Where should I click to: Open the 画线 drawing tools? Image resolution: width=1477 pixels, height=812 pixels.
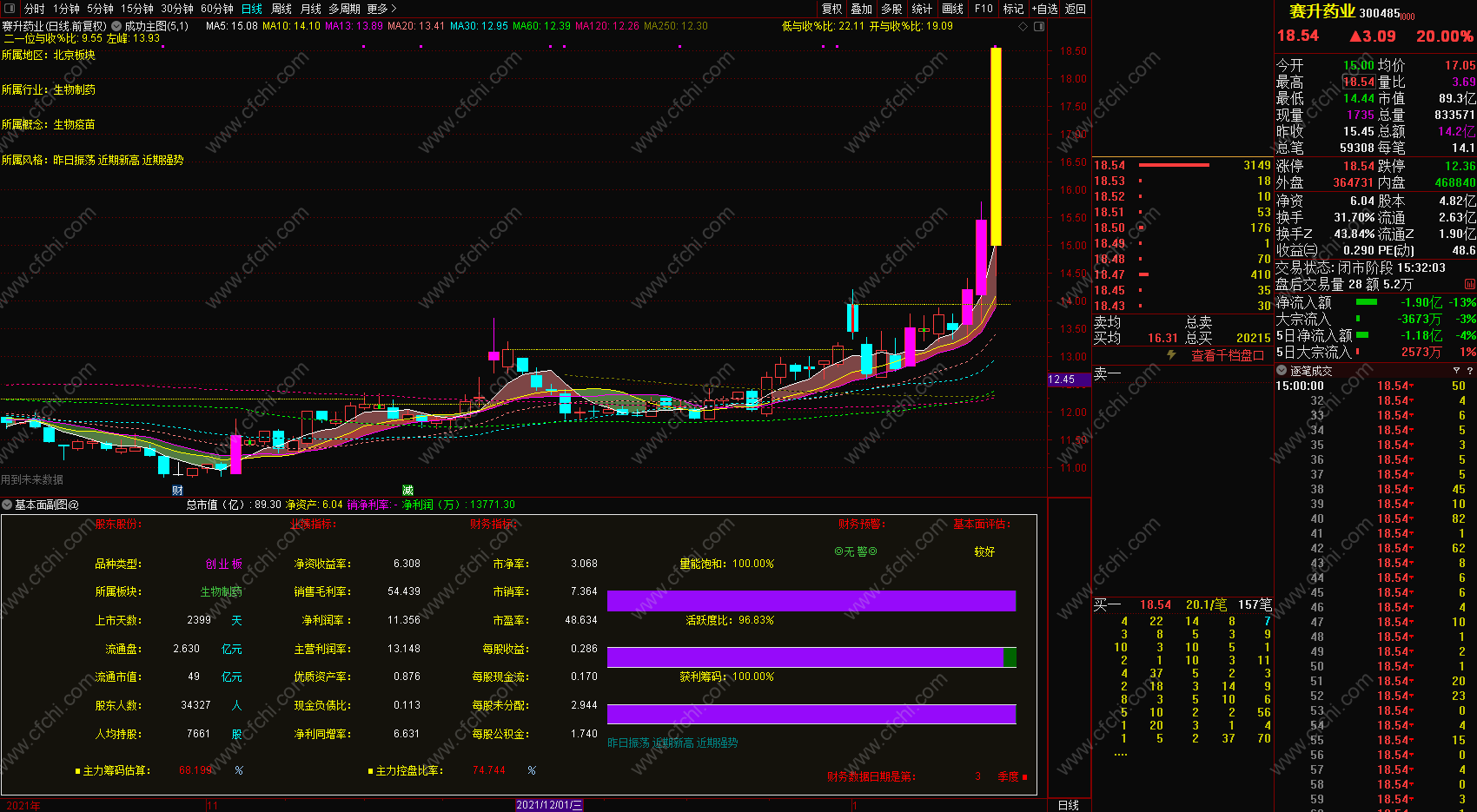click(x=953, y=9)
